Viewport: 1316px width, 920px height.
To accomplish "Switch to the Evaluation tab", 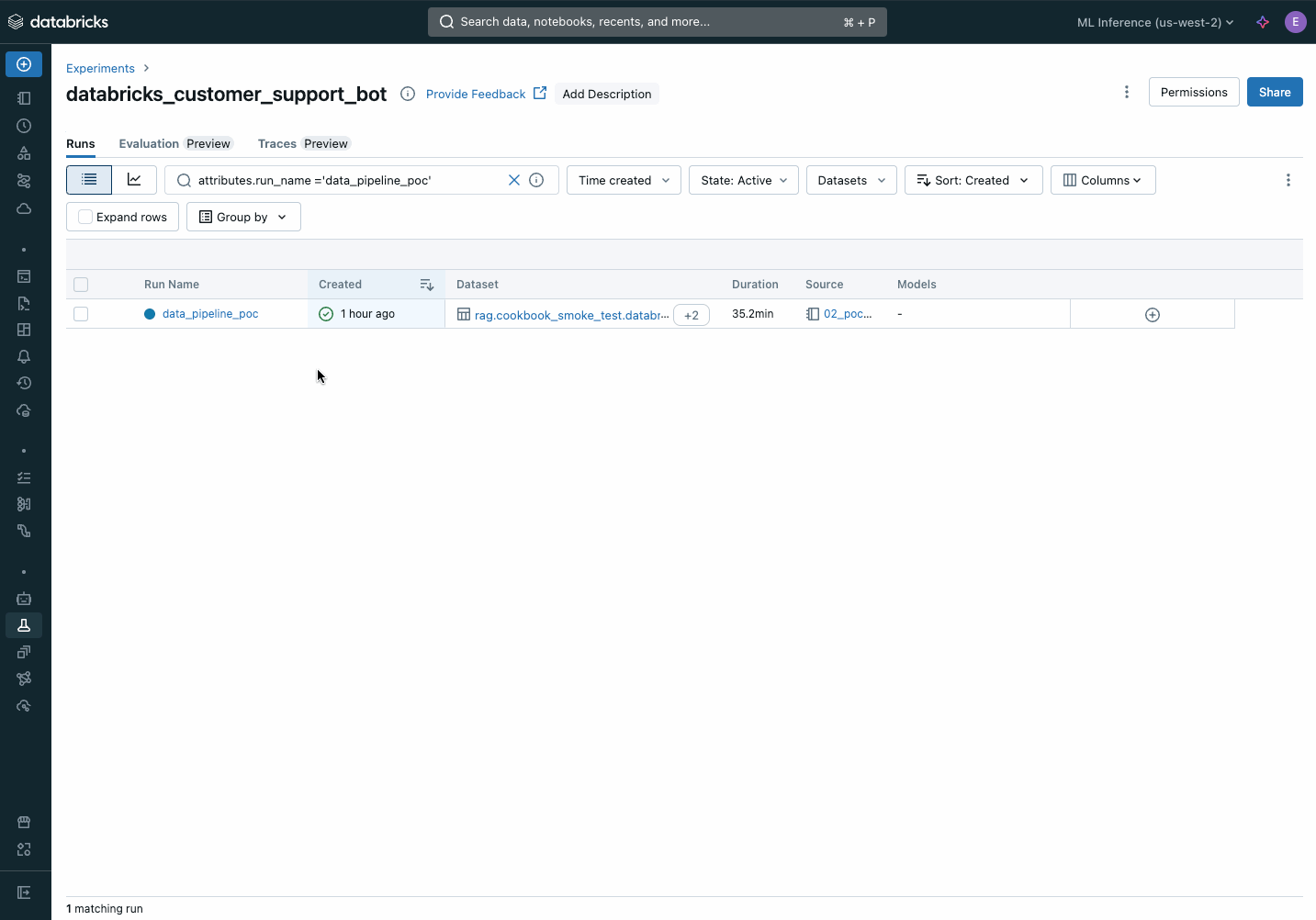I will click(149, 143).
